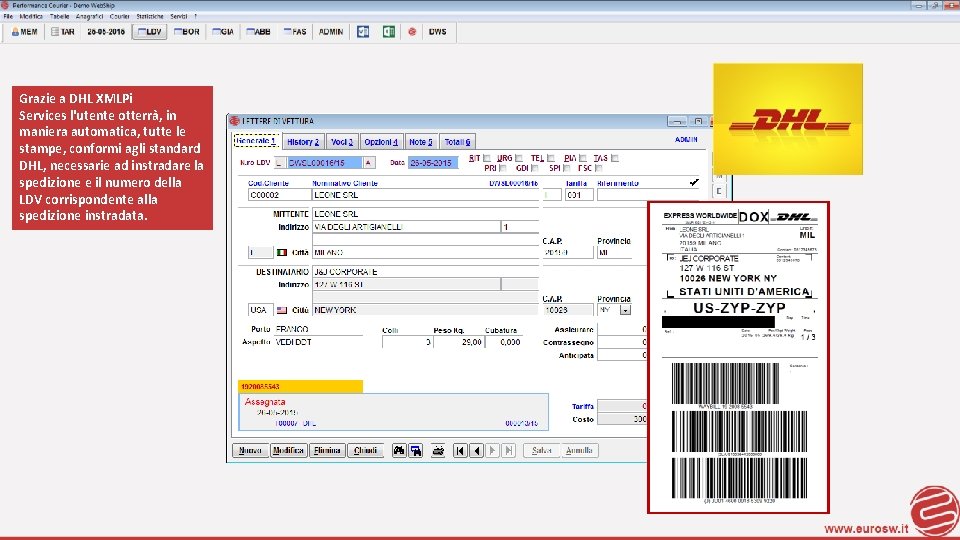This screenshot has height=540, width=960.
Task: Click the Chiudi button
Action: tap(366, 451)
